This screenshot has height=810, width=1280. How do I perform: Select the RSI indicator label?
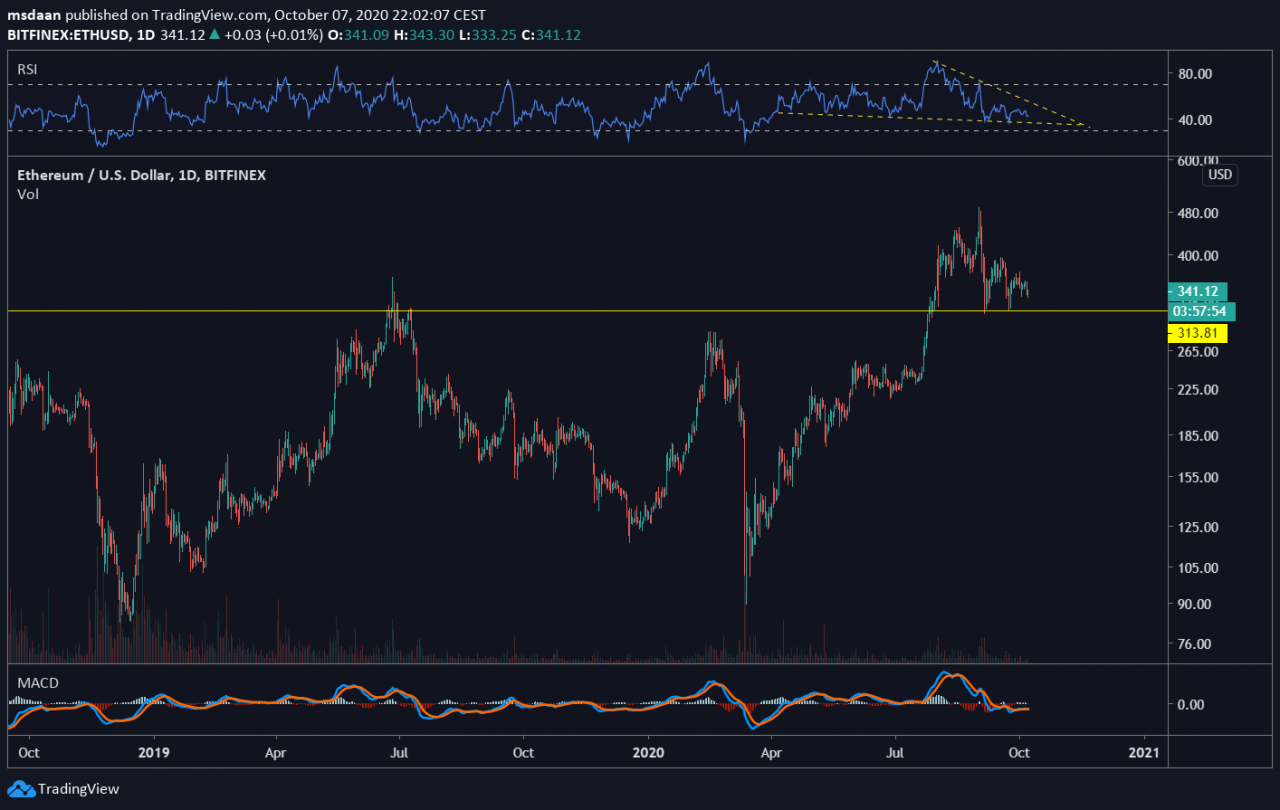(29, 68)
